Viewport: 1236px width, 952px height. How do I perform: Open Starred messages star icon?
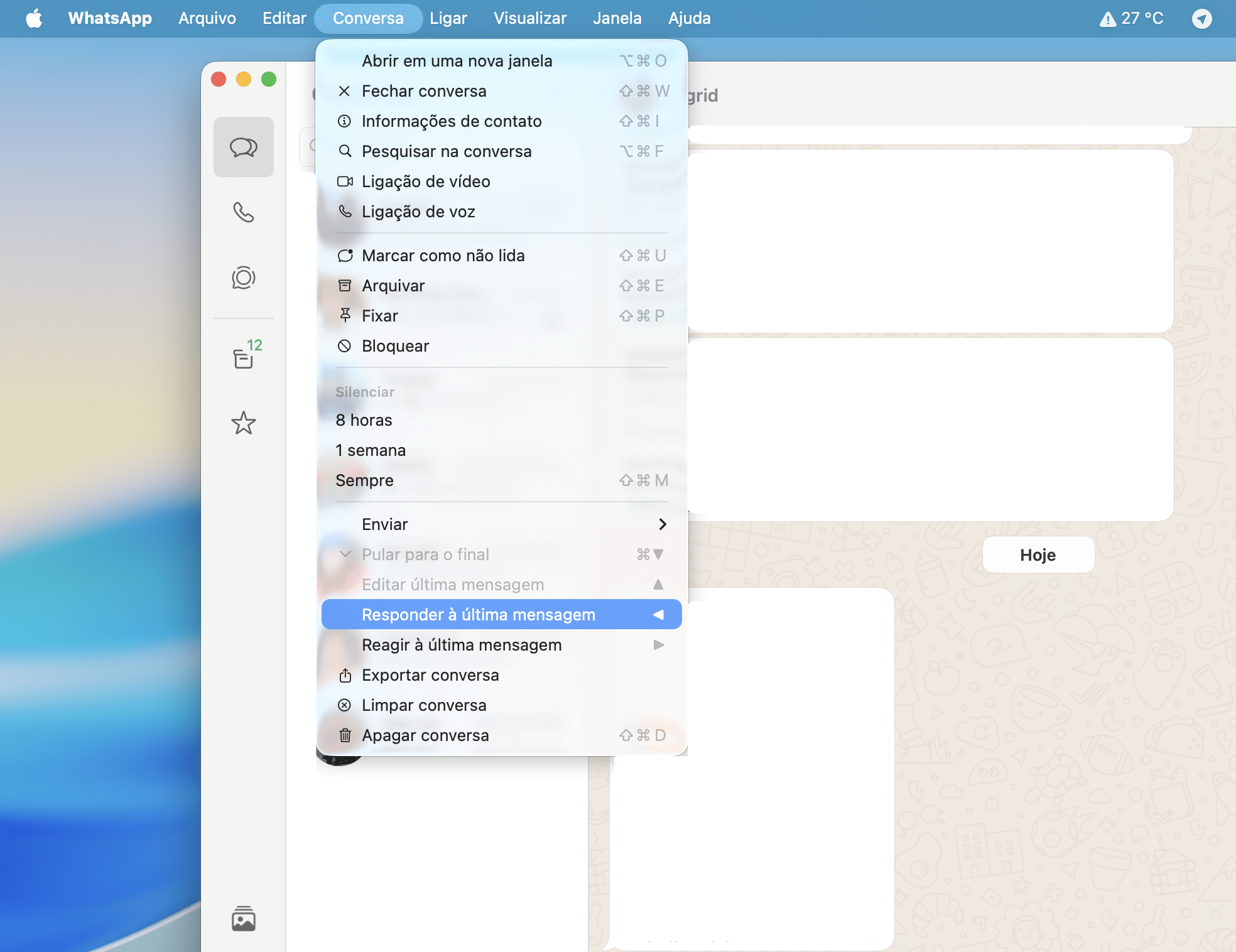[243, 423]
